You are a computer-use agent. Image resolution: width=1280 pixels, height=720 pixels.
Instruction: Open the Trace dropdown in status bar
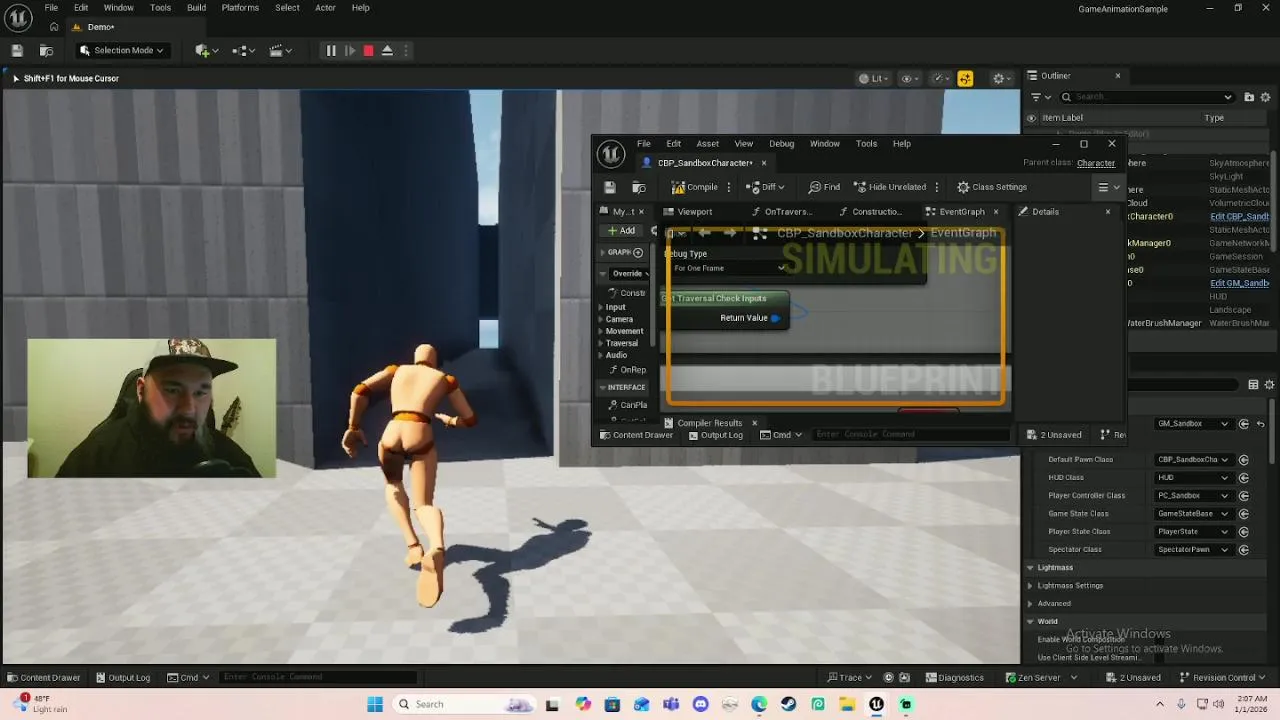848,677
